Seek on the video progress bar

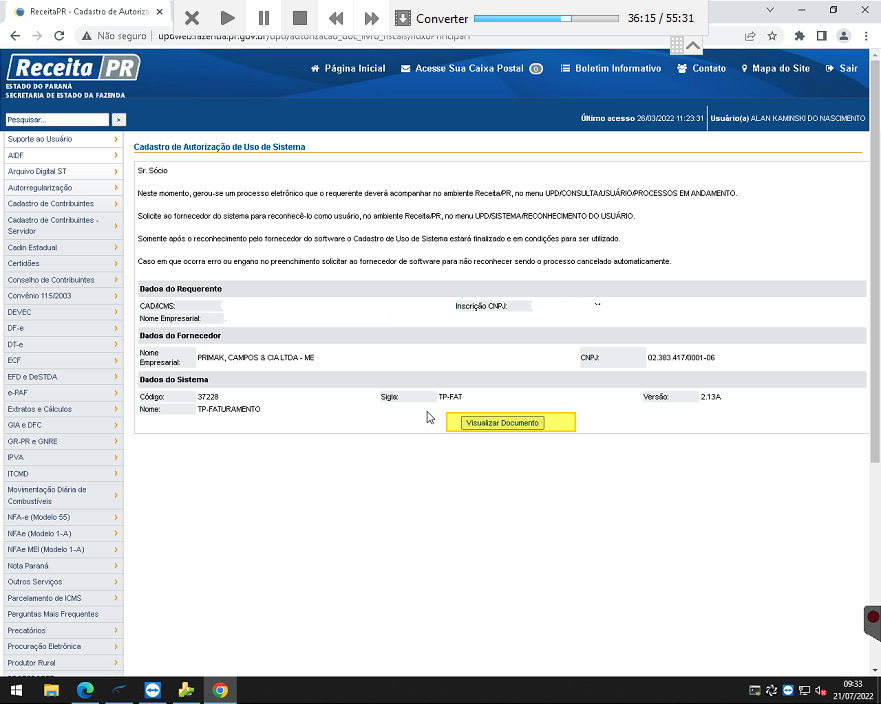(x=546, y=19)
